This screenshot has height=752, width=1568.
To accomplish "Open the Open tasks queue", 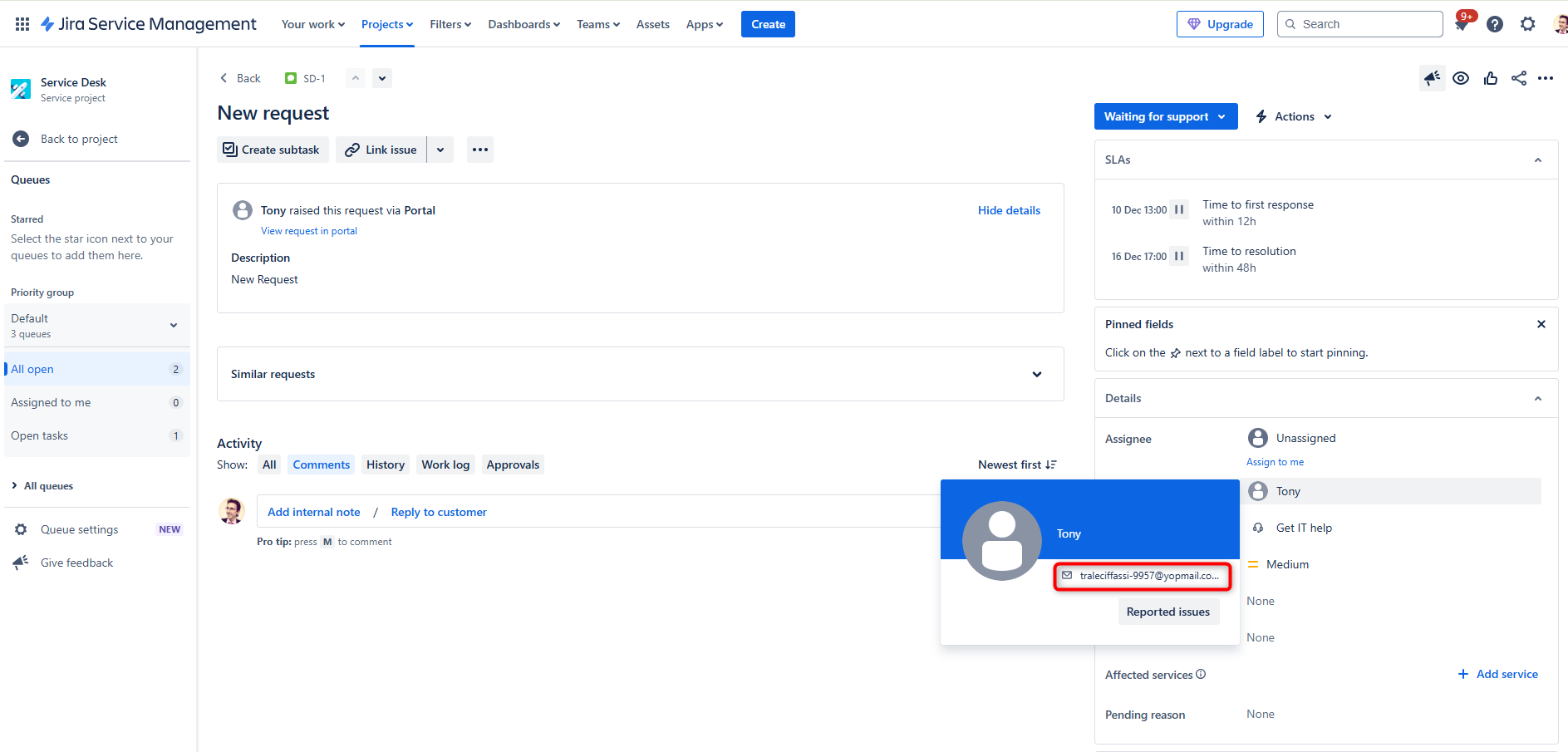I will tap(96, 435).
